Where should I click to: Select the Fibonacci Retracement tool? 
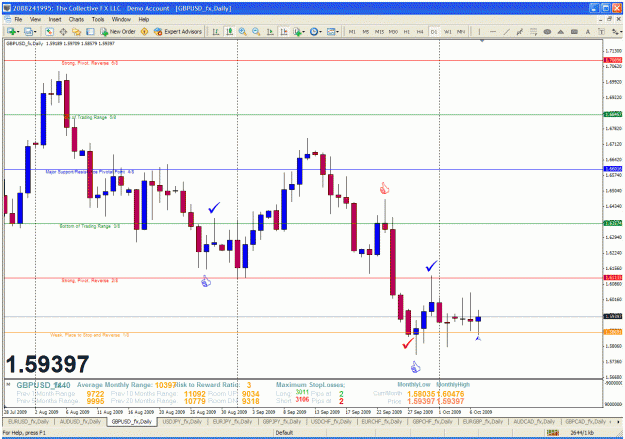533,31
